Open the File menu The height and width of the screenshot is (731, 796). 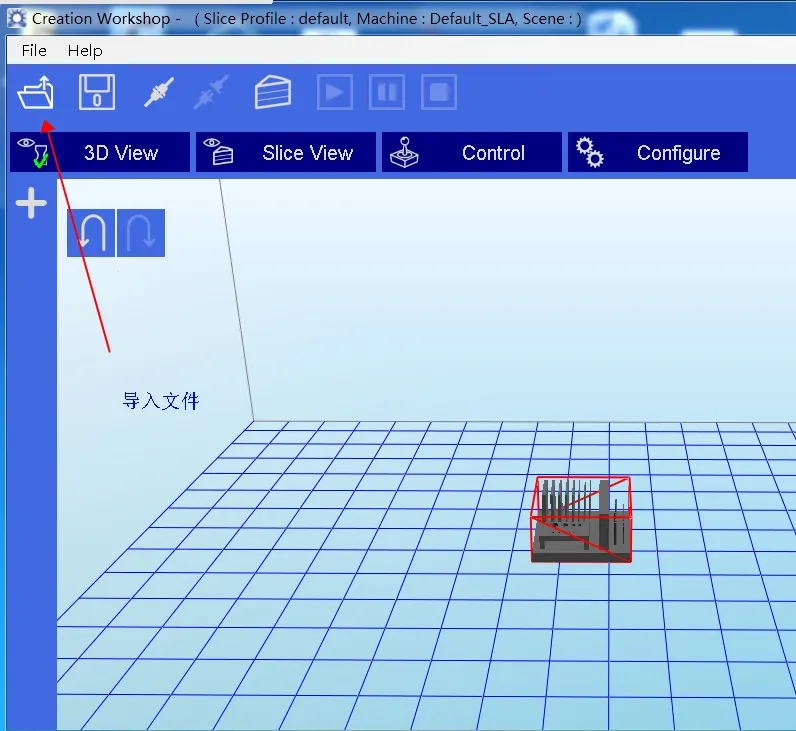point(34,51)
